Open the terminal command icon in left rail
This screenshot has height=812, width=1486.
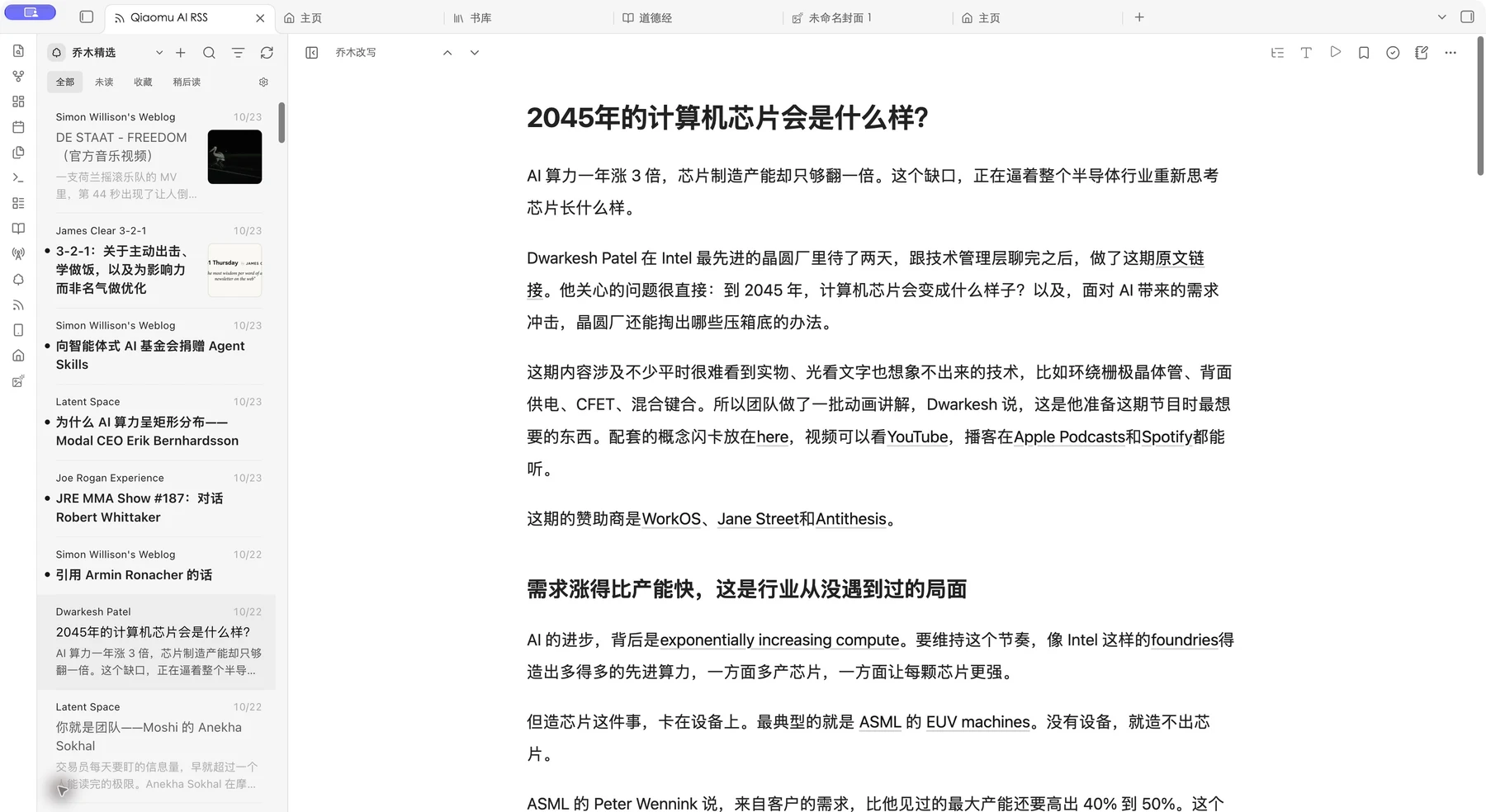pyautogui.click(x=18, y=178)
